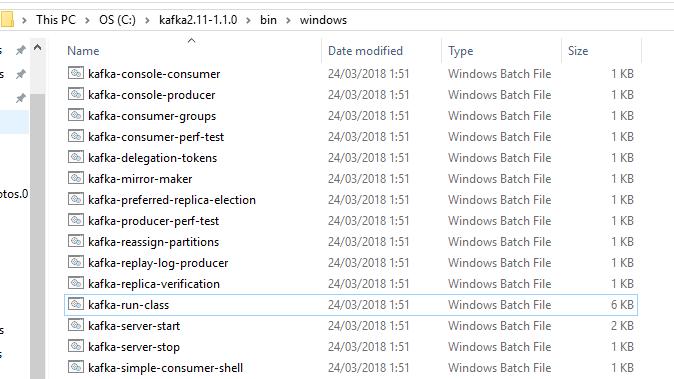Go to kafka2.11-1.1.0 folder in breadcrumb
This screenshot has width=674, height=379.
point(198,20)
